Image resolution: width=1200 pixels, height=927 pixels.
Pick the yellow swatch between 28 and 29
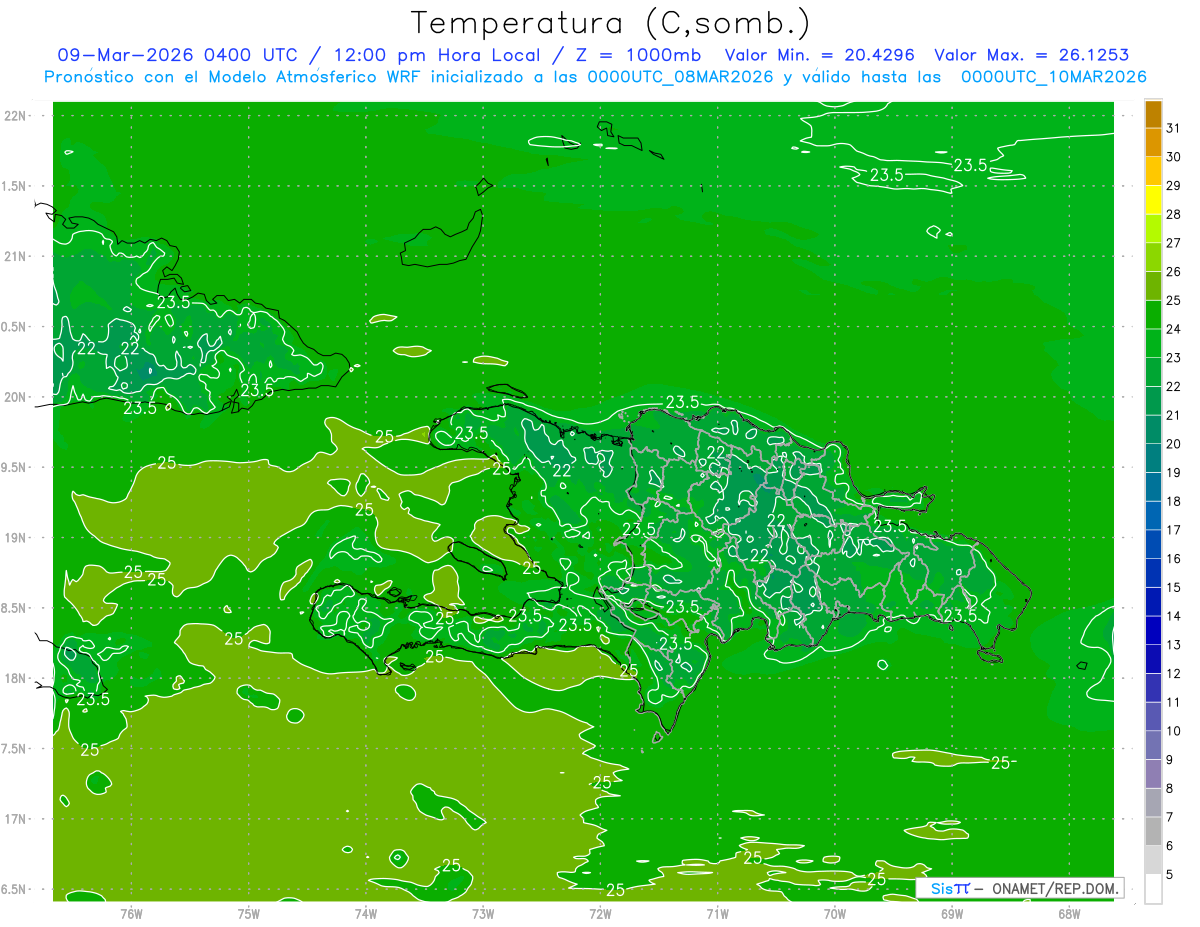point(1153,200)
